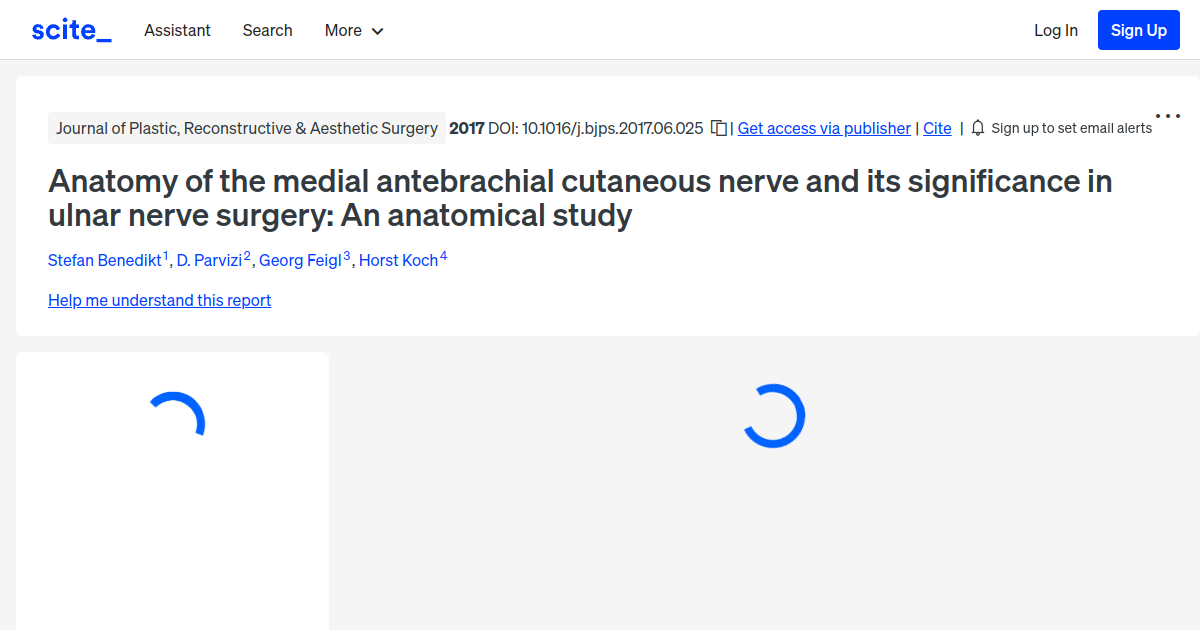Open Georg Feigl's author page
The width and height of the screenshot is (1200, 630).
click(301, 260)
